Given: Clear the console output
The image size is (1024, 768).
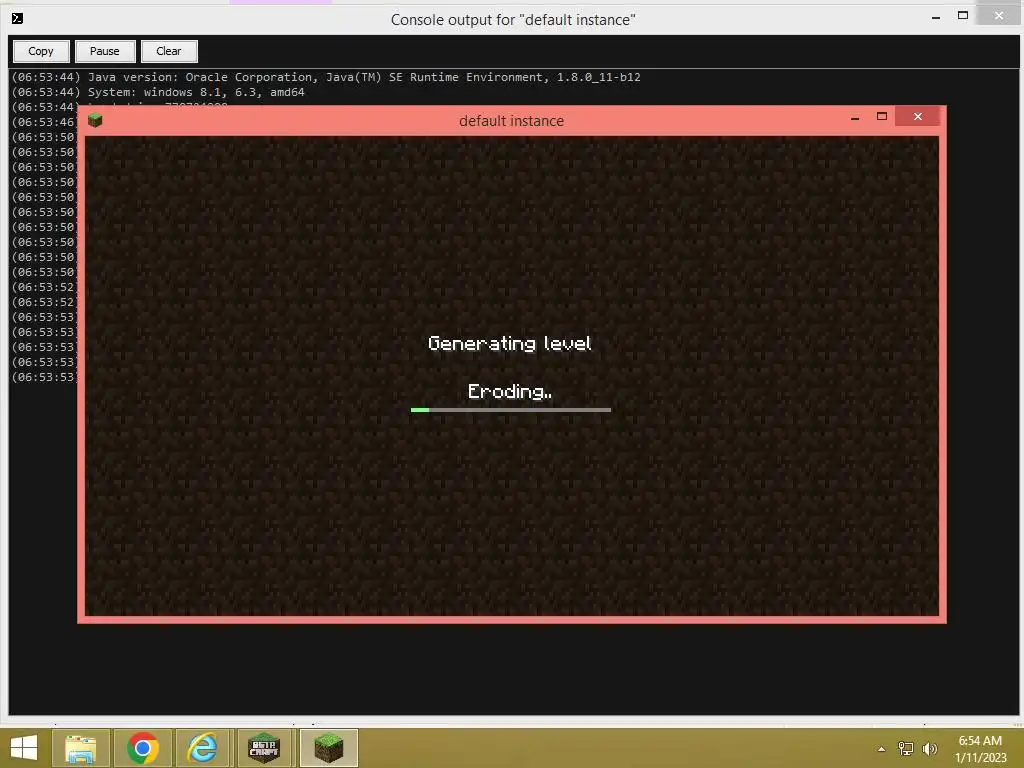Looking at the screenshot, I should point(168,51).
